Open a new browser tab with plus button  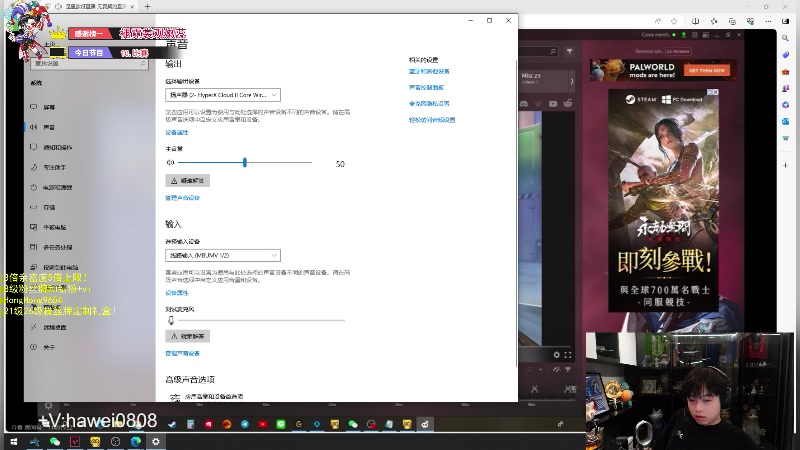147,7
